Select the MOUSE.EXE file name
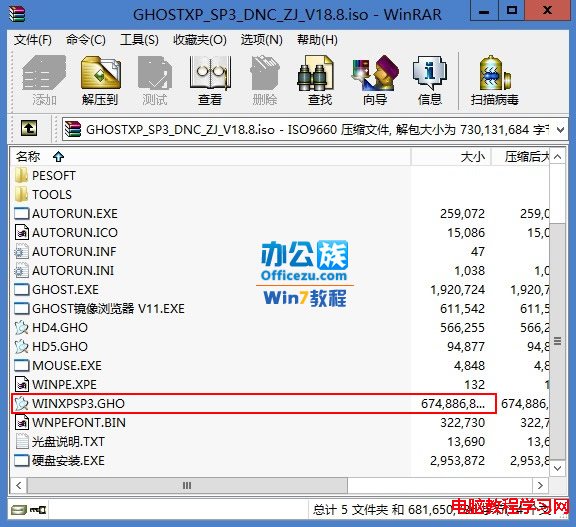 coord(67,366)
